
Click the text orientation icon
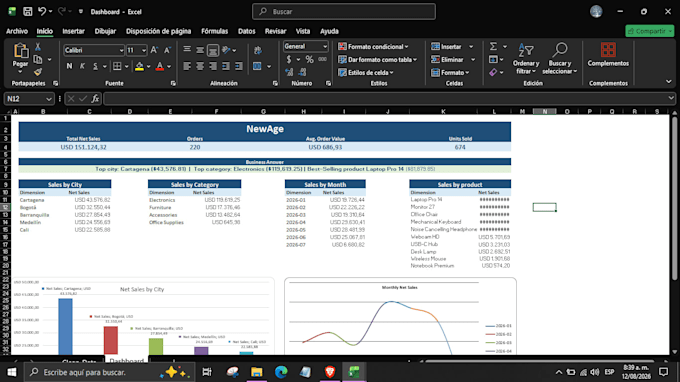point(226,50)
